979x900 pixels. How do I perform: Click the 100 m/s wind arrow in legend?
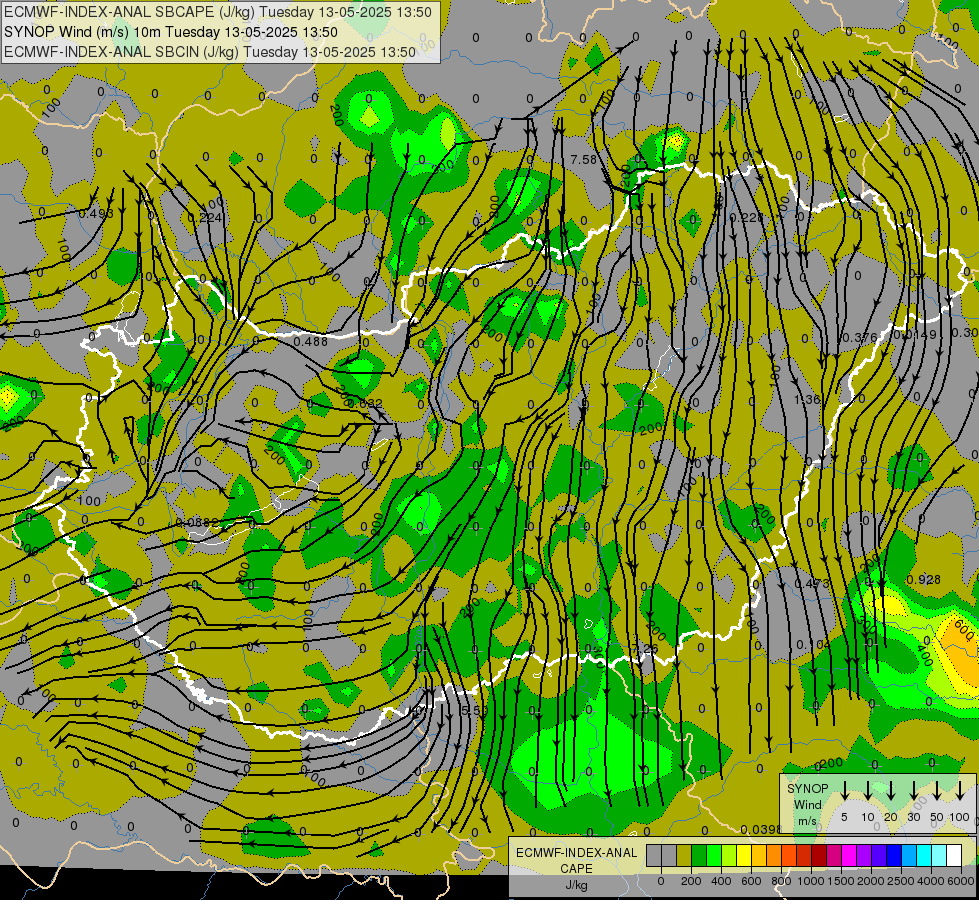point(960,791)
